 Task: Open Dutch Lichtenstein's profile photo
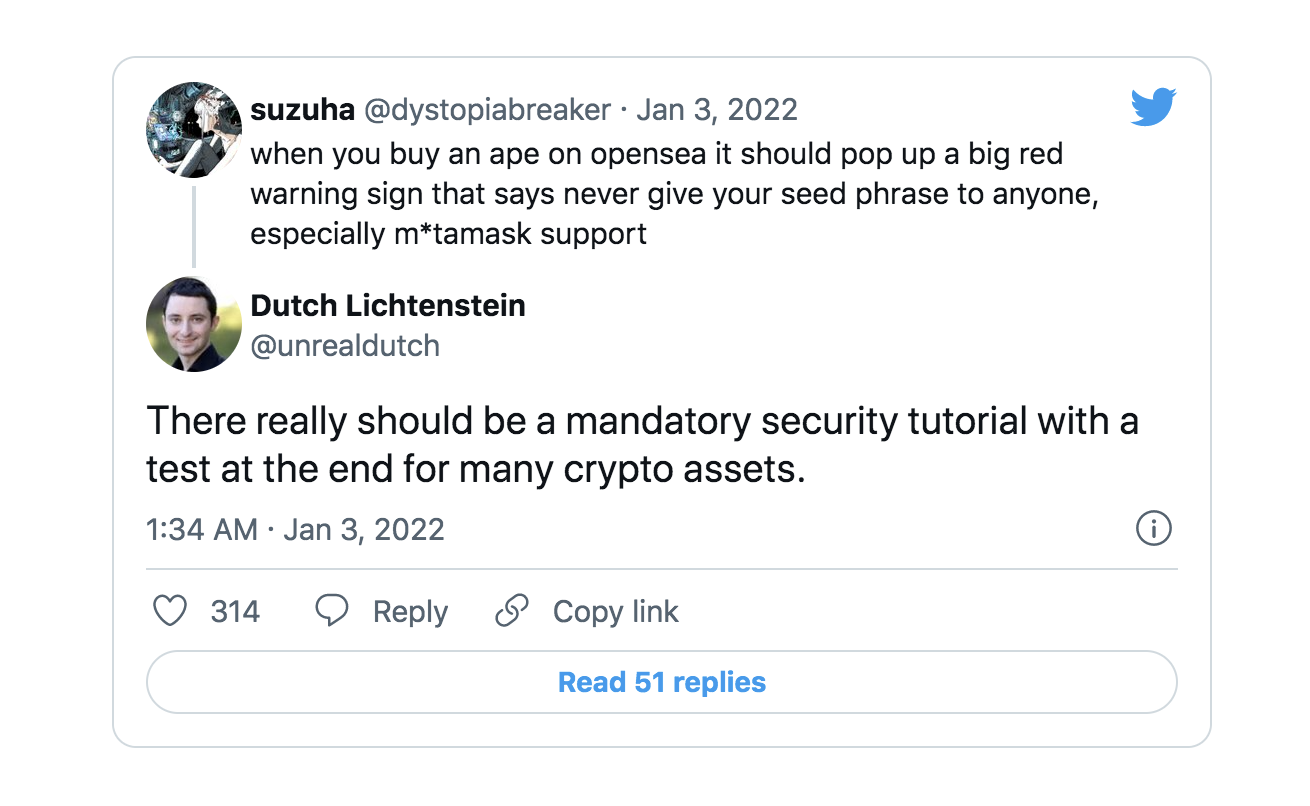pyautogui.click(x=194, y=325)
